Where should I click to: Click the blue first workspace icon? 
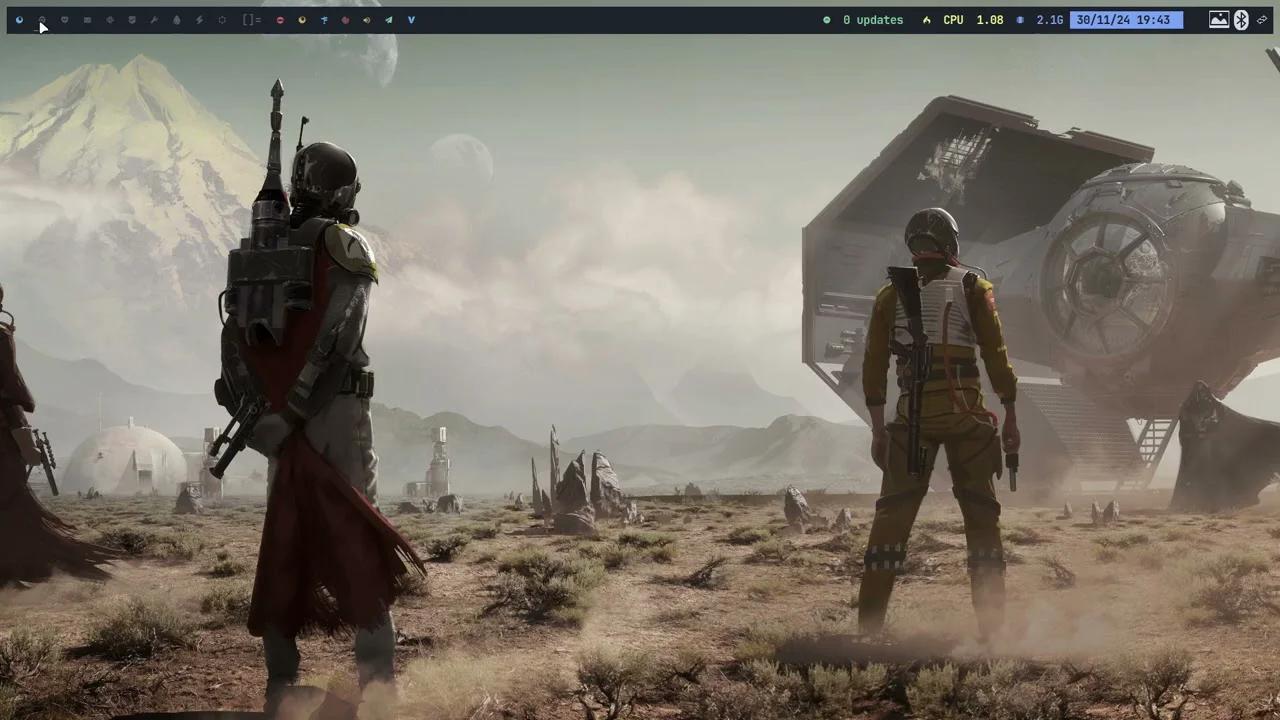tap(19, 20)
